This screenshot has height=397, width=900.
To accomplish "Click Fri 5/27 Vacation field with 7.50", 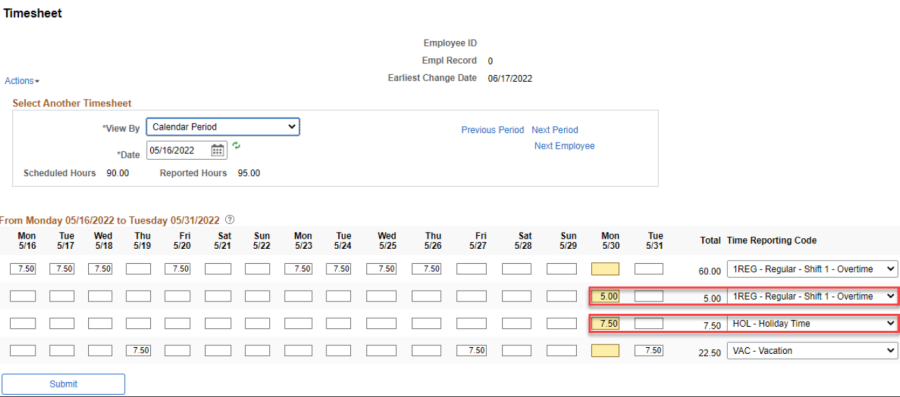I will (471, 351).
